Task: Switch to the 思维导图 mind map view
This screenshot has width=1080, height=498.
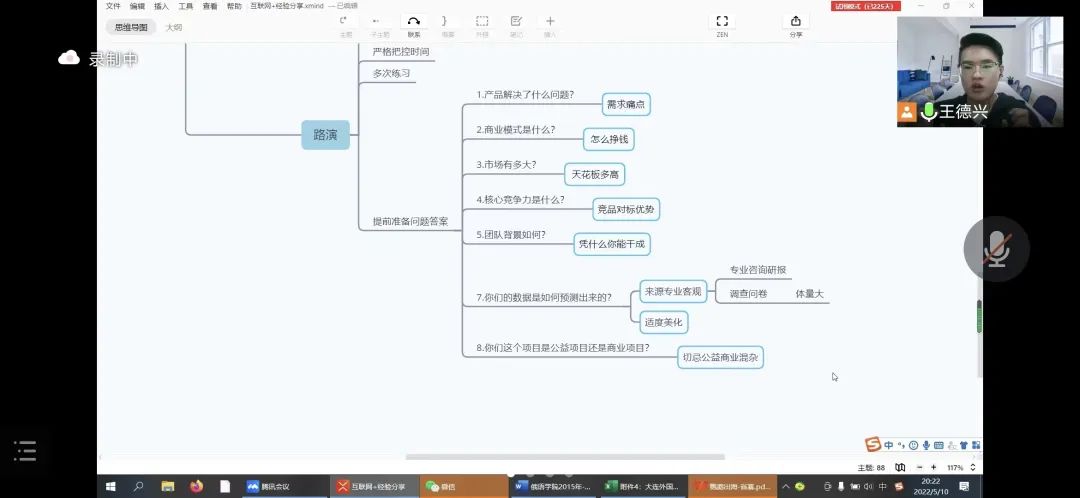Action: [131, 28]
